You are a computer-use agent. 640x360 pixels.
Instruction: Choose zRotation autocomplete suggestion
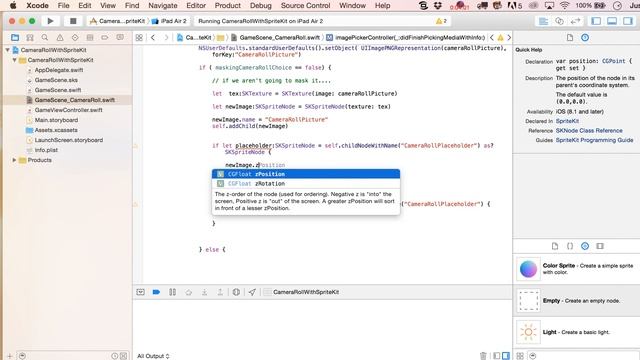pos(306,184)
